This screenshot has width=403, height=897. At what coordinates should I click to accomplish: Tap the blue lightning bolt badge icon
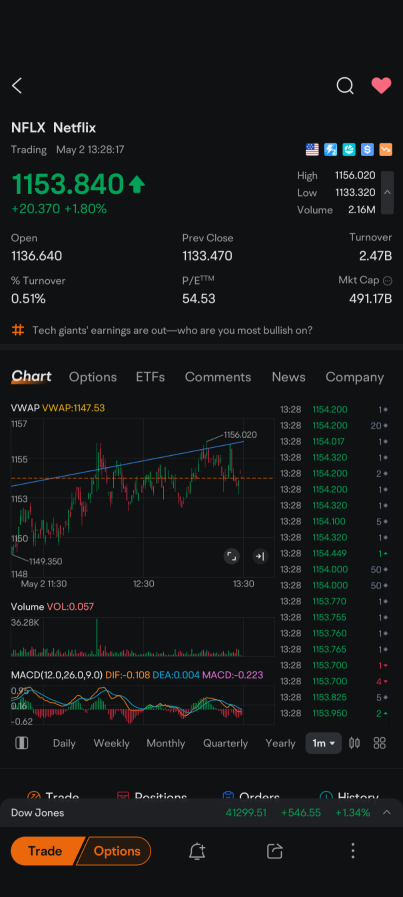click(x=330, y=150)
